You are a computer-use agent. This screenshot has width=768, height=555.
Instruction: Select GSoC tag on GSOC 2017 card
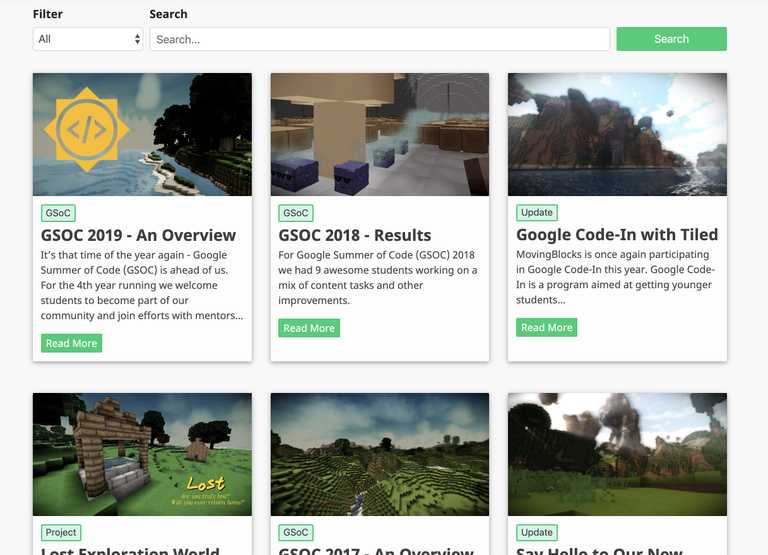click(296, 532)
